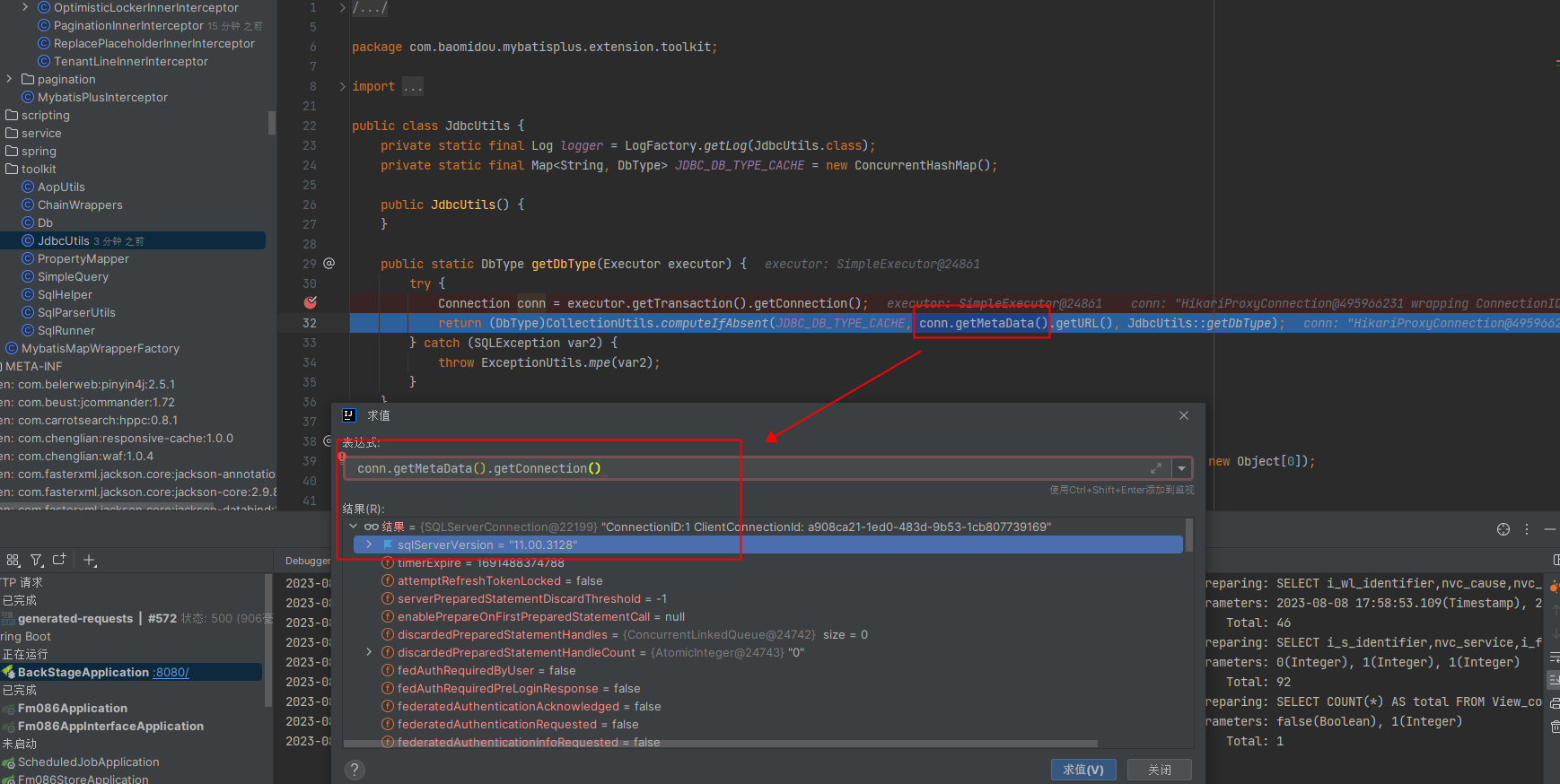Screen dimensions: 1560x784
Task: Click the 求值(V) evaluate button
Action: [1083, 770]
